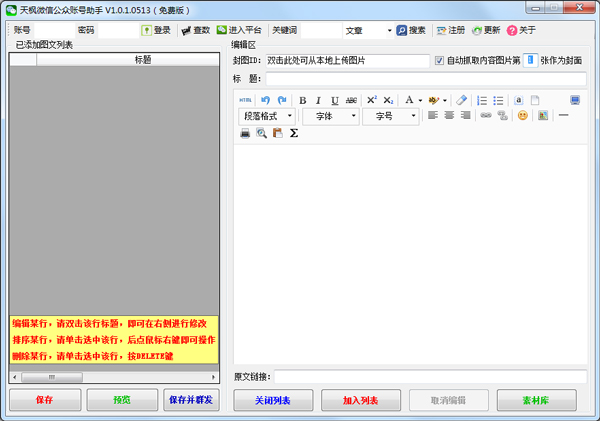
Task: Insert an emoticon with smiley icon
Action: 522,116
